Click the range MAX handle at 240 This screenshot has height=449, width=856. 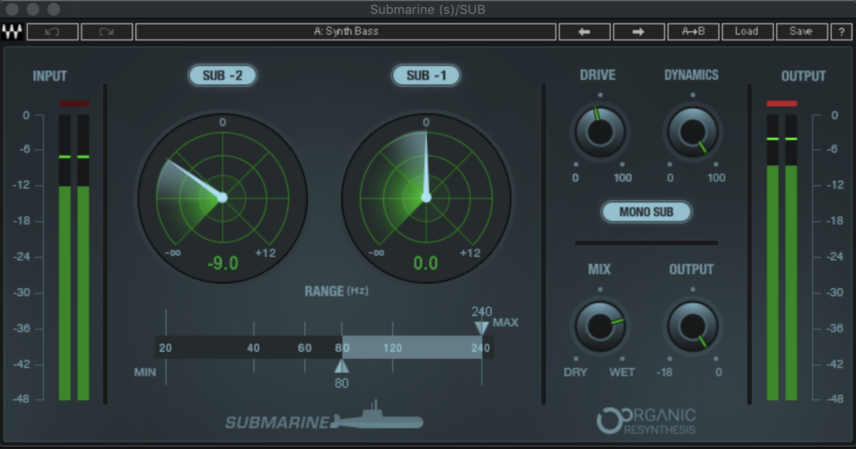pyautogui.click(x=481, y=328)
